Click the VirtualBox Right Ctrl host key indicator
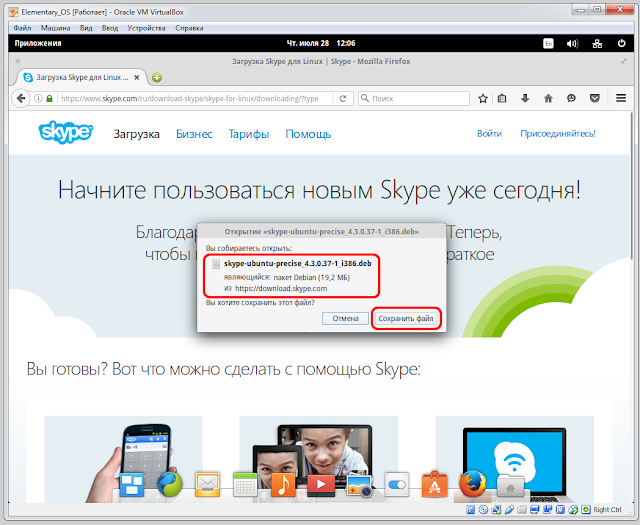The width and height of the screenshot is (640, 525). pyautogui.click(x=607, y=509)
